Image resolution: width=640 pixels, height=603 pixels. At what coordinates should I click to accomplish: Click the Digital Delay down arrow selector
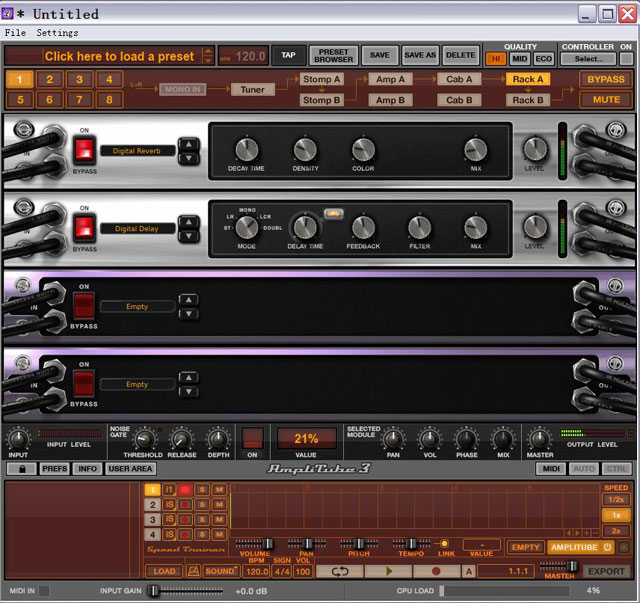pos(189,236)
